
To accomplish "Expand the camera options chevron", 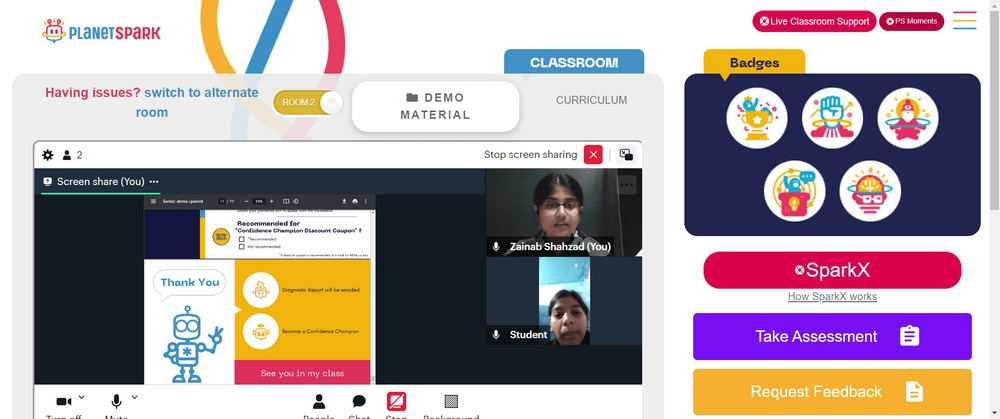I will [82, 397].
